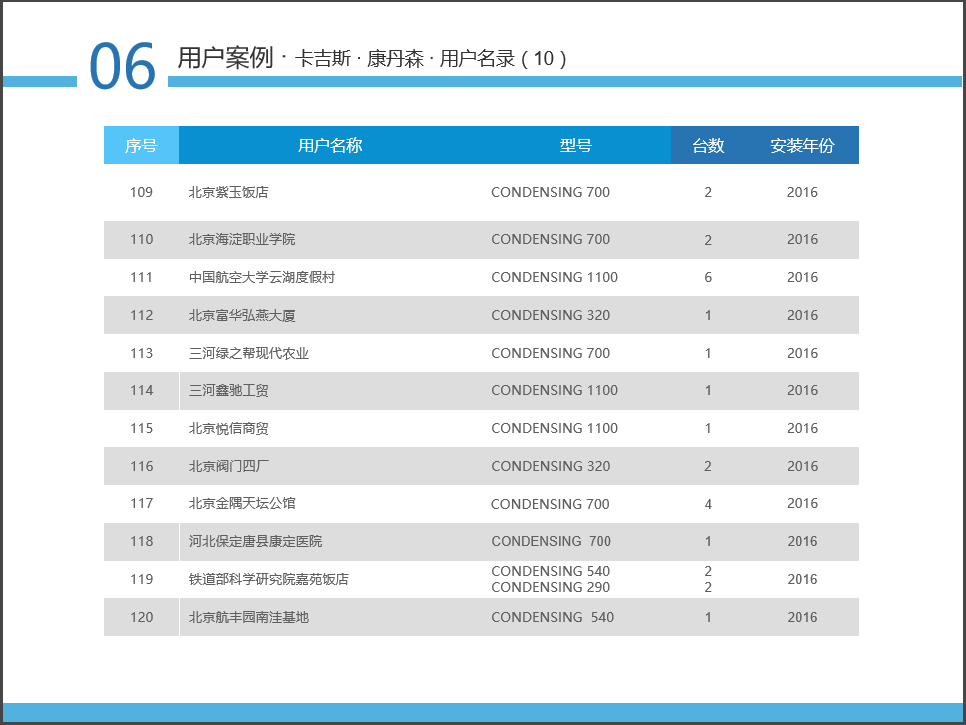Select user name 北京海淀职业学院
The height and width of the screenshot is (725, 966).
tap(242, 239)
